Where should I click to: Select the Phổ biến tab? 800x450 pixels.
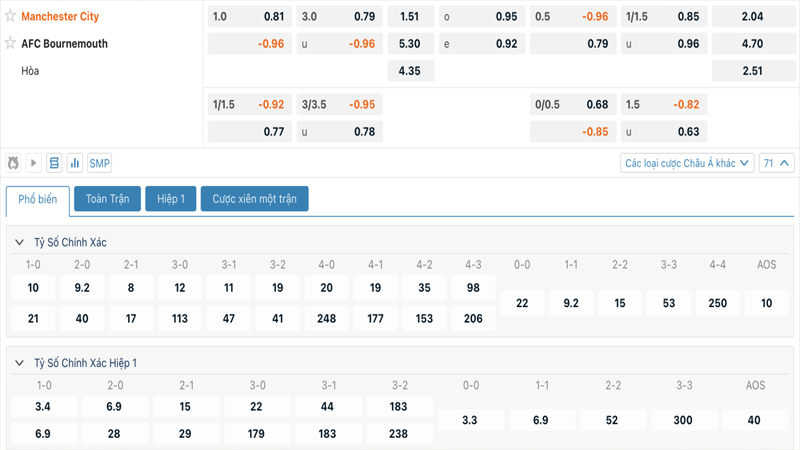coord(38,199)
